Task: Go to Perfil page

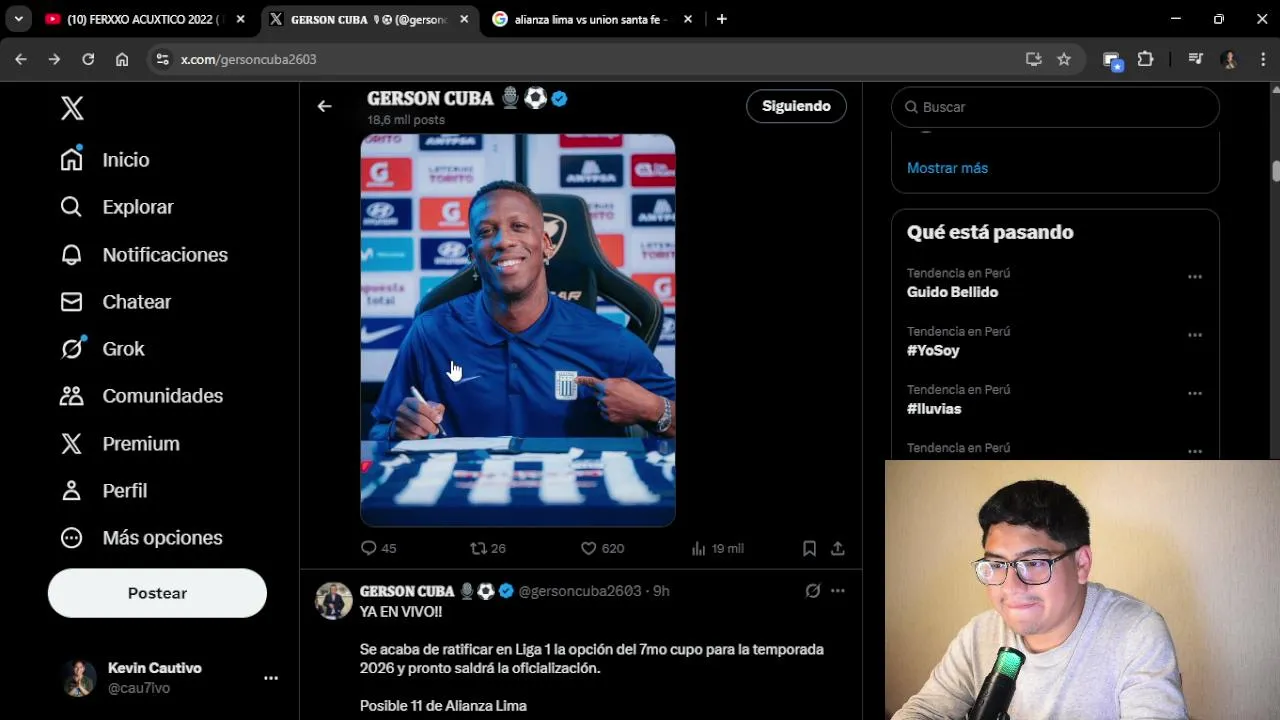Action: tap(103, 490)
